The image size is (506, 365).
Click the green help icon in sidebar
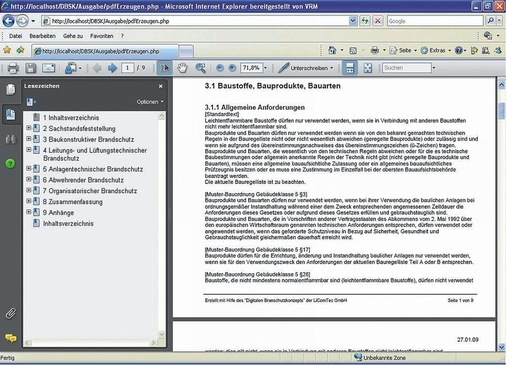click(x=11, y=163)
